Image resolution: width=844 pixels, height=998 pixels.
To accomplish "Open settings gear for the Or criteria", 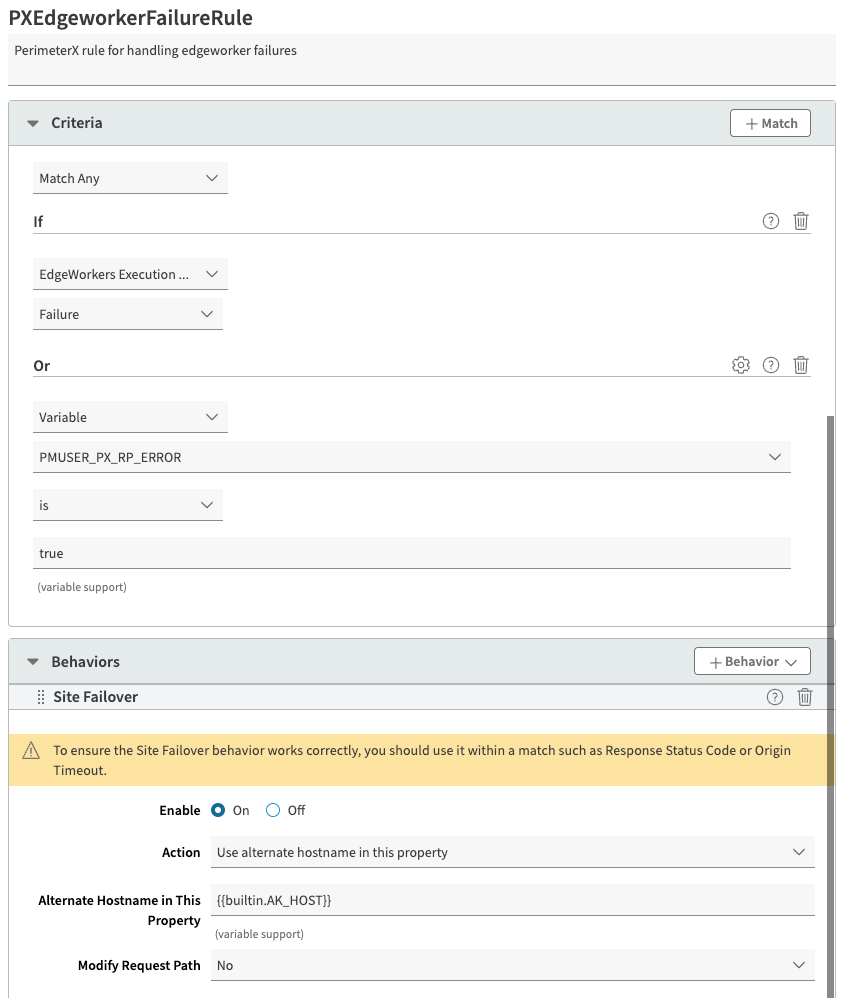I will [x=741, y=366].
